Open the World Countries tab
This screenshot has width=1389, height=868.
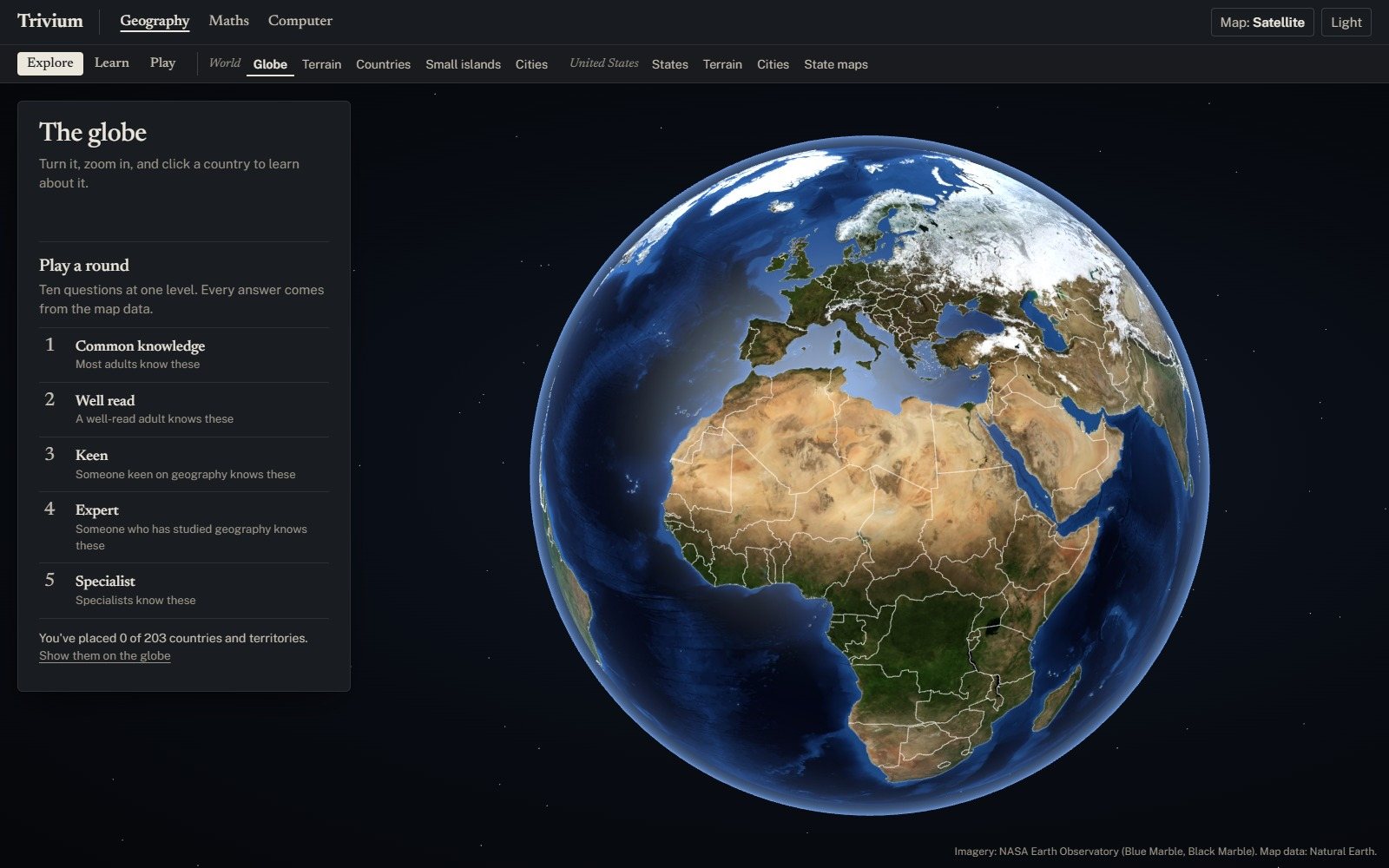coord(383,64)
